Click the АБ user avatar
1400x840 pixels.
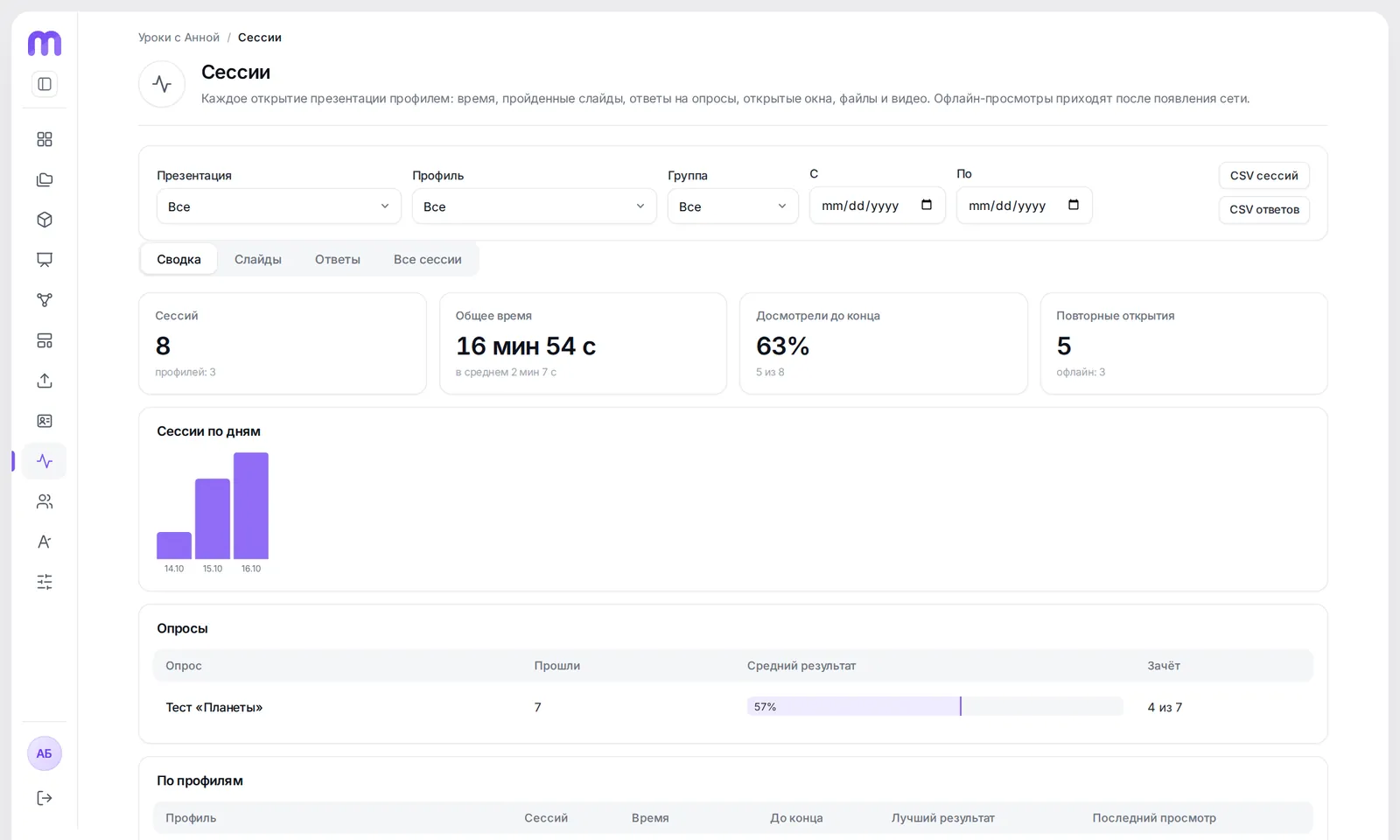45,753
